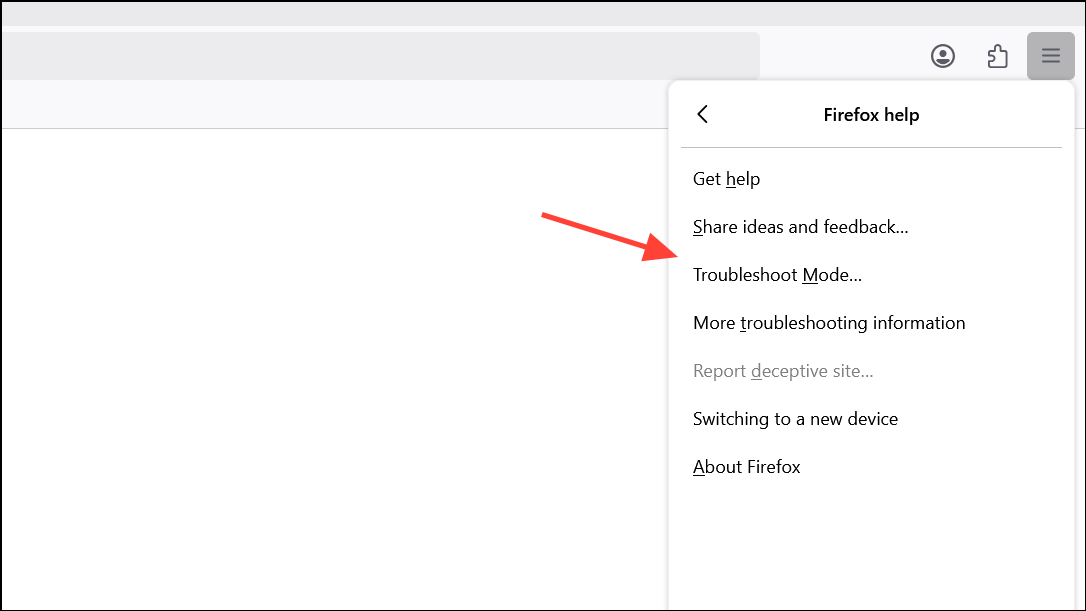
Task: Open the Extensions puzzle-piece icon
Action: coord(997,56)
